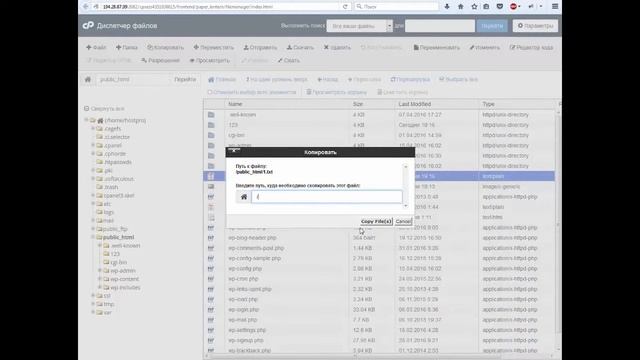Screen dimensions: 640x360
Task: Click the Копировать toolbar button
Action: coord(165,47)
